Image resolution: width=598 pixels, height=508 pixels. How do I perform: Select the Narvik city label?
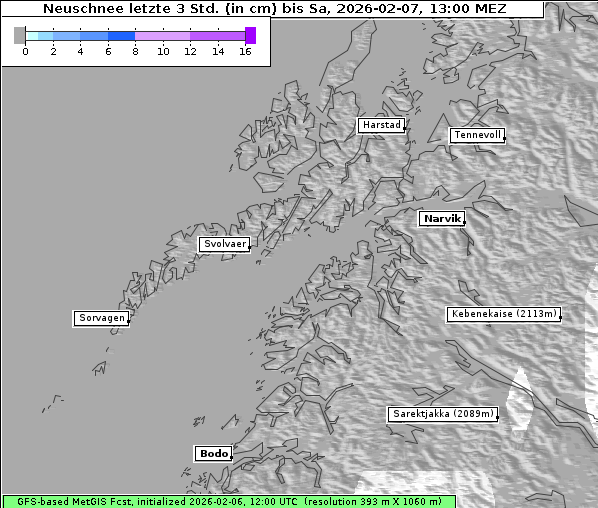coord(442,219)
